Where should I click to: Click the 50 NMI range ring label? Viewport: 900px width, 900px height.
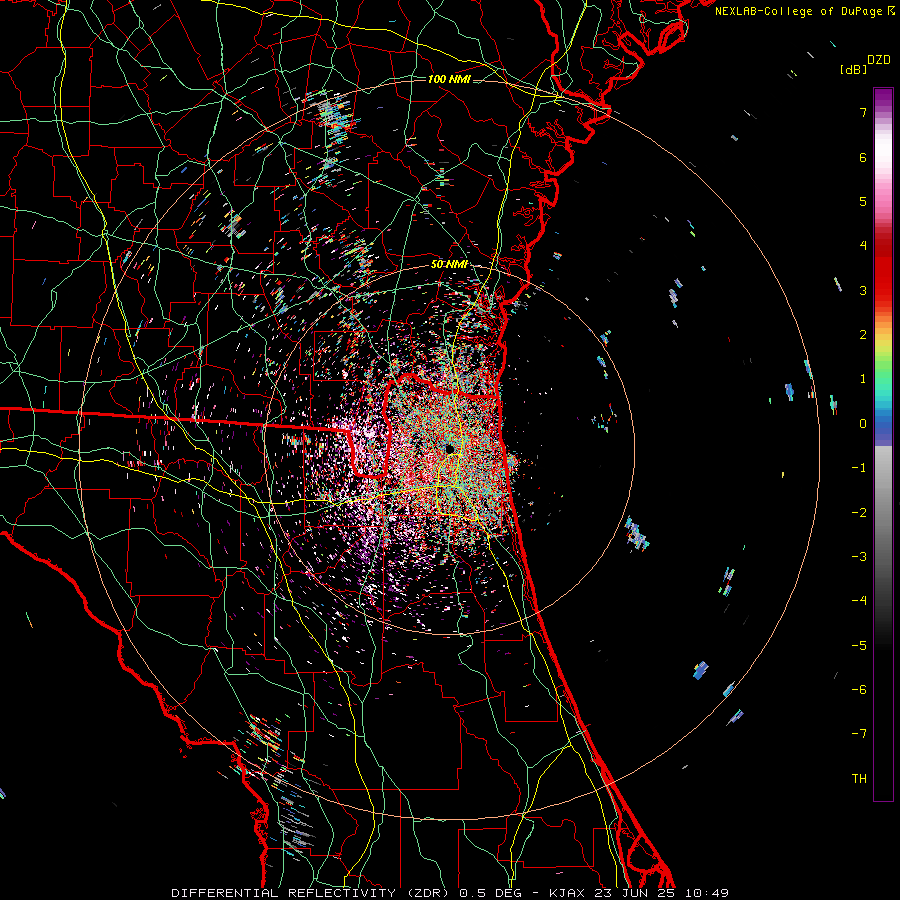click(x=449, y=264)
